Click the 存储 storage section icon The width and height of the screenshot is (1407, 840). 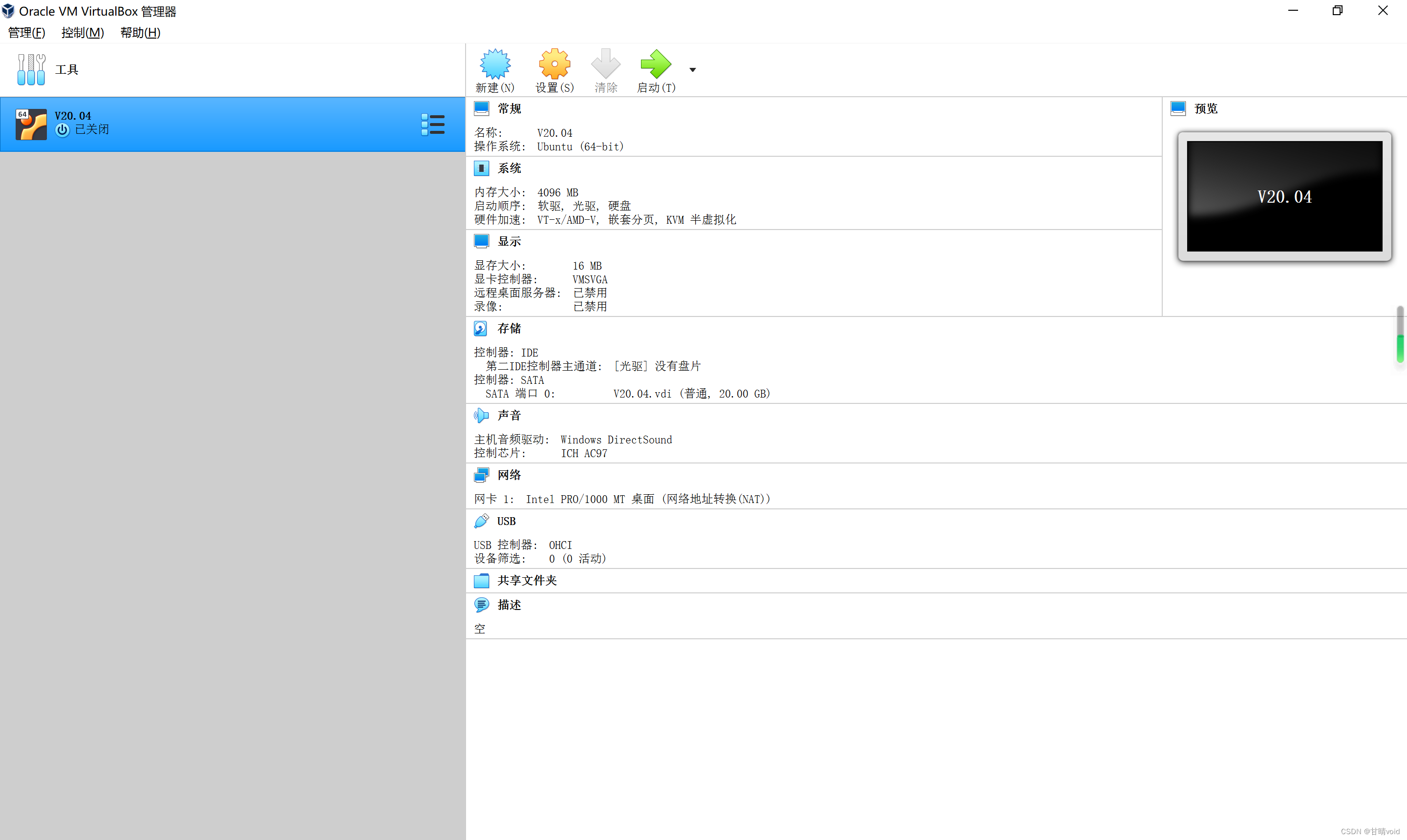pyautogui.click(x=480, y=328)
